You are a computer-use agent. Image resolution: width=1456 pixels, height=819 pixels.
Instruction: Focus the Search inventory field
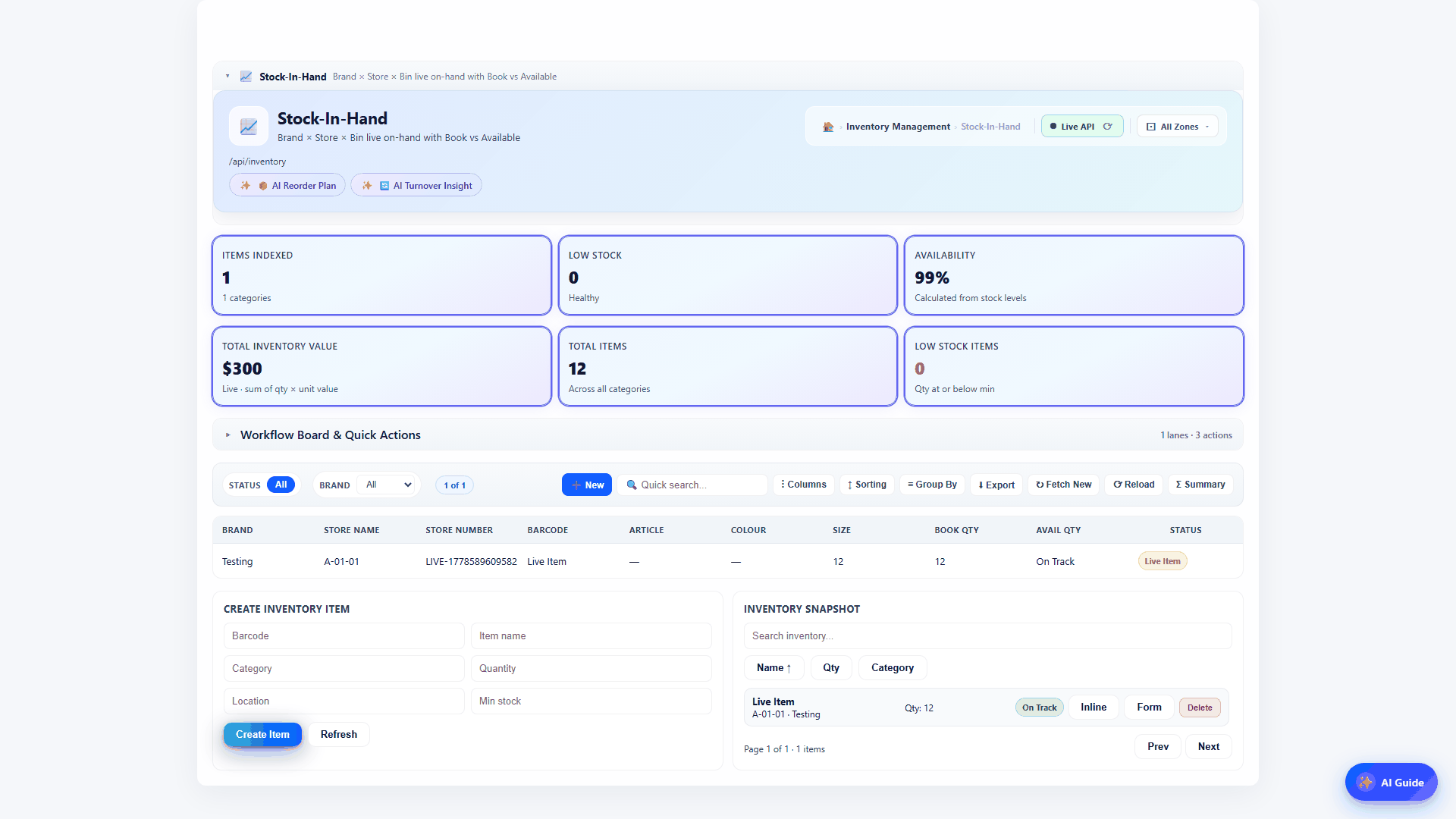coord(987,636)
